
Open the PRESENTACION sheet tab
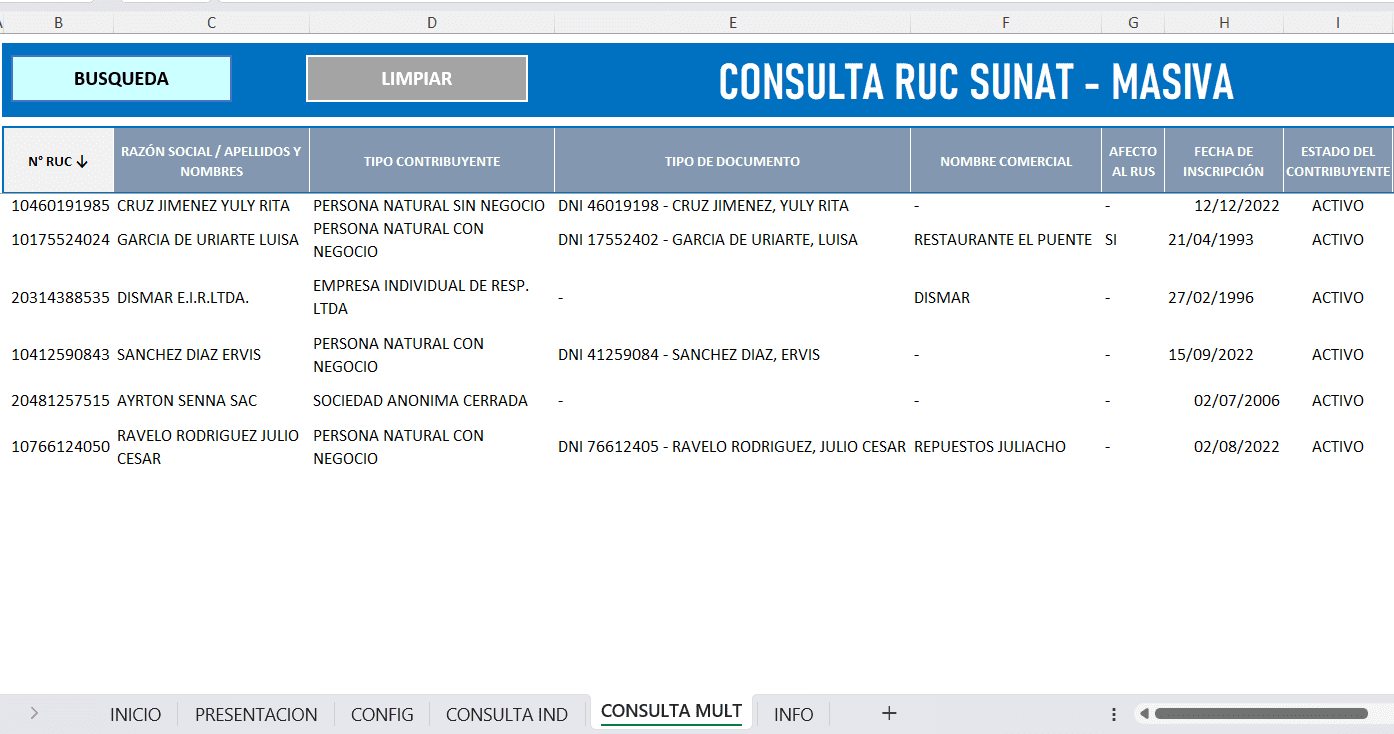pyautogui.click(x=256, y=714)
